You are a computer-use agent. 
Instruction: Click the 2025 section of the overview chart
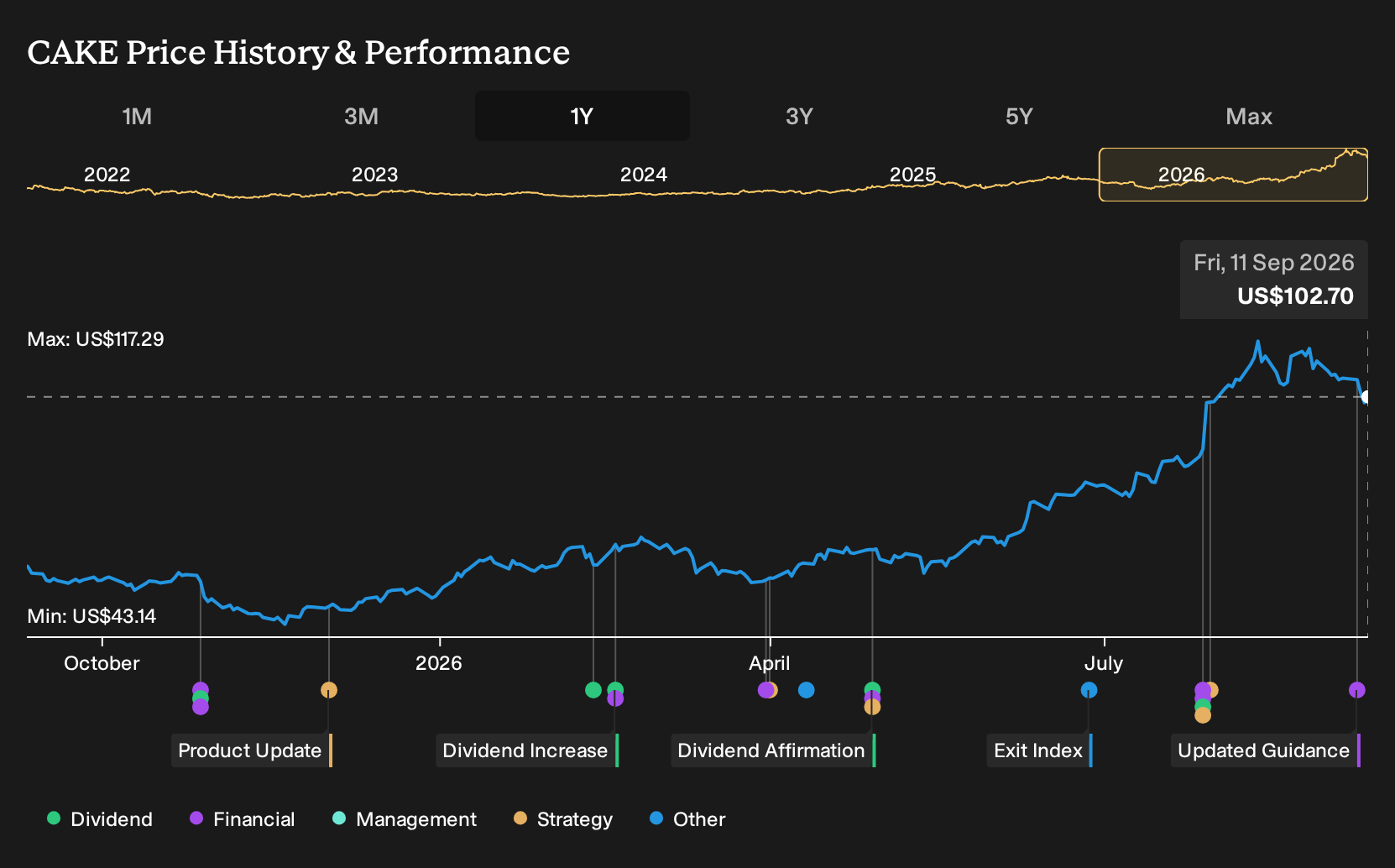tap(912, 175)
